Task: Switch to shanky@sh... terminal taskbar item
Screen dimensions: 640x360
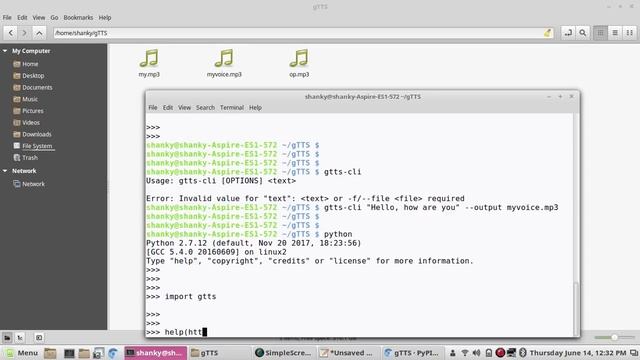Action: pos(155,353)
